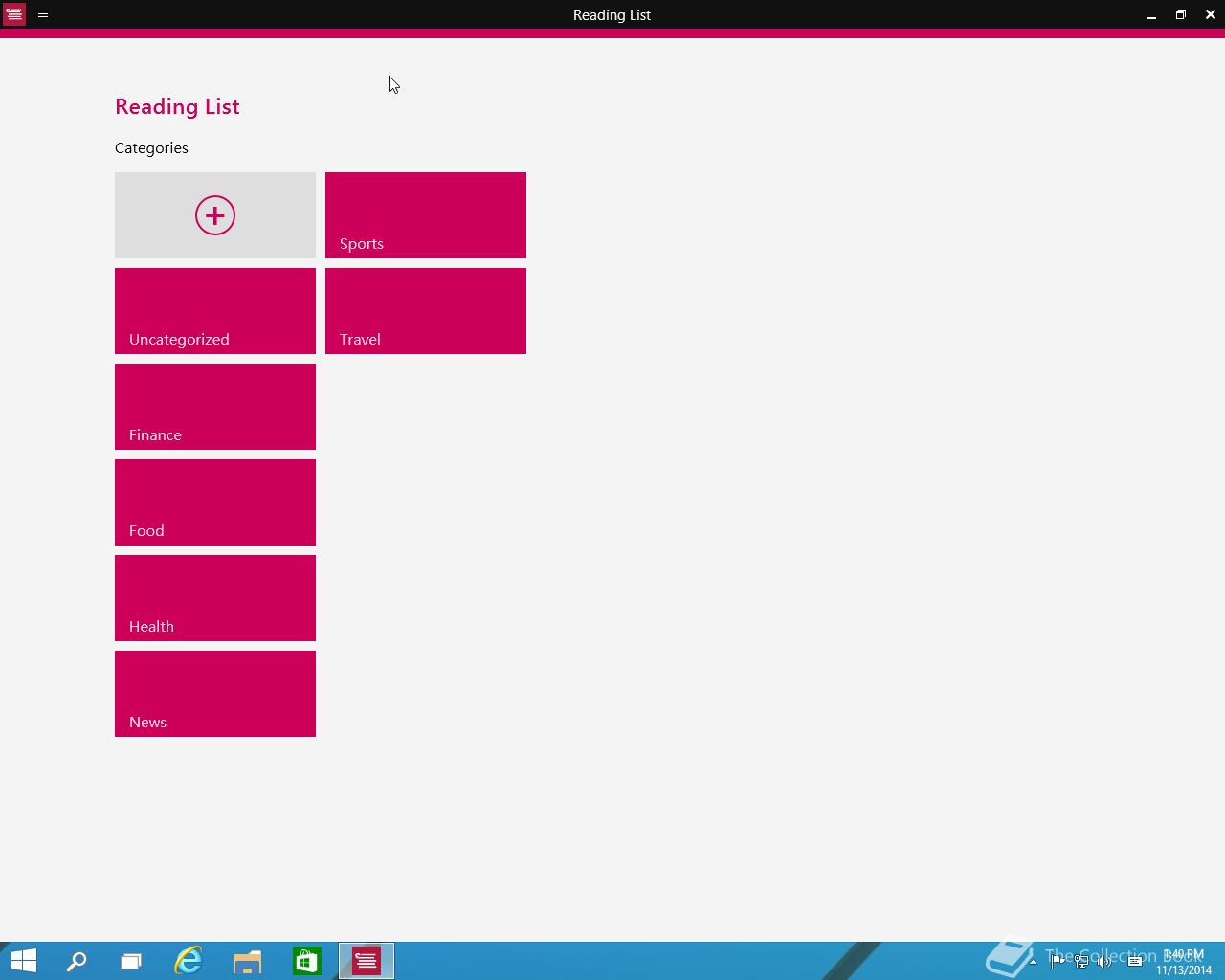The width and height of the screenshot is (1225, 980).
Task: Open Search from the taskbar
Action: tap(77, 961)
